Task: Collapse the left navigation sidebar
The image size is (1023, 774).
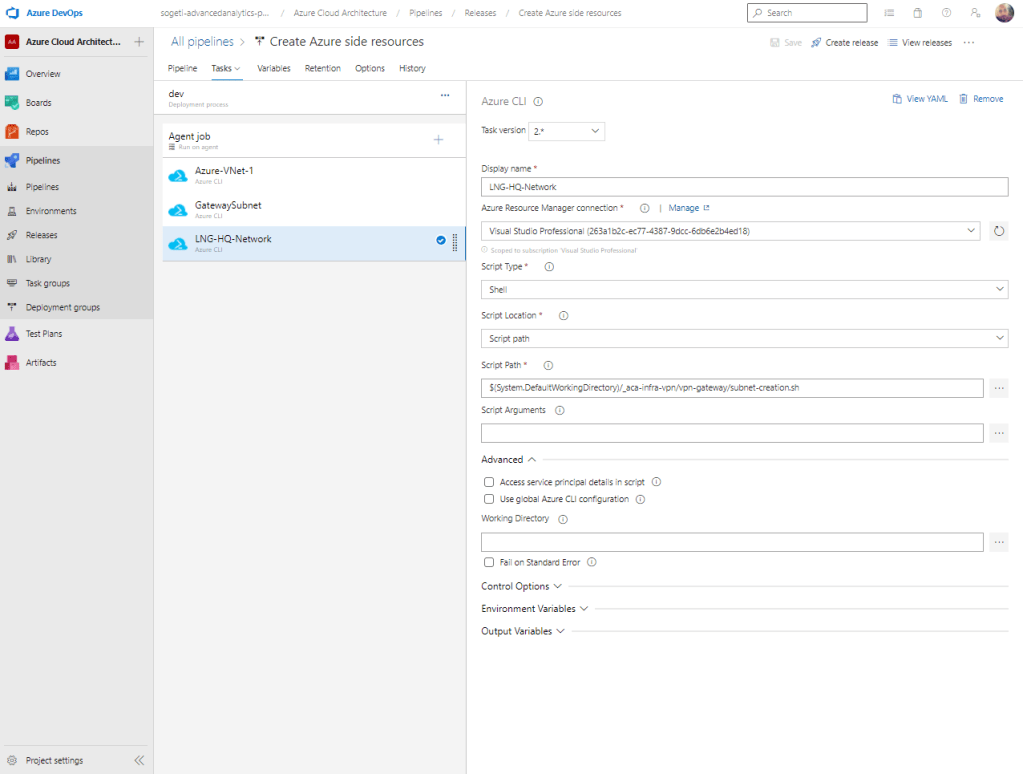Action: (x=139, y=760)
